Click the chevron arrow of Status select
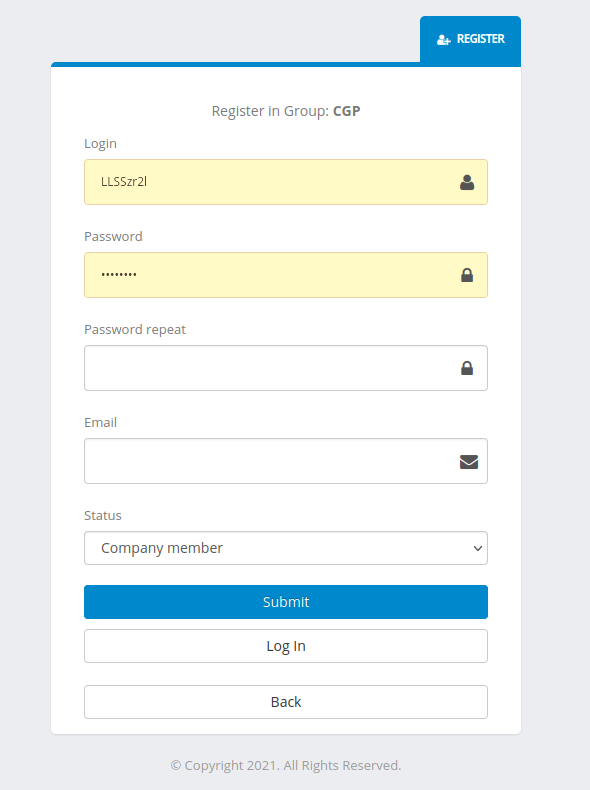 (478, 548)
